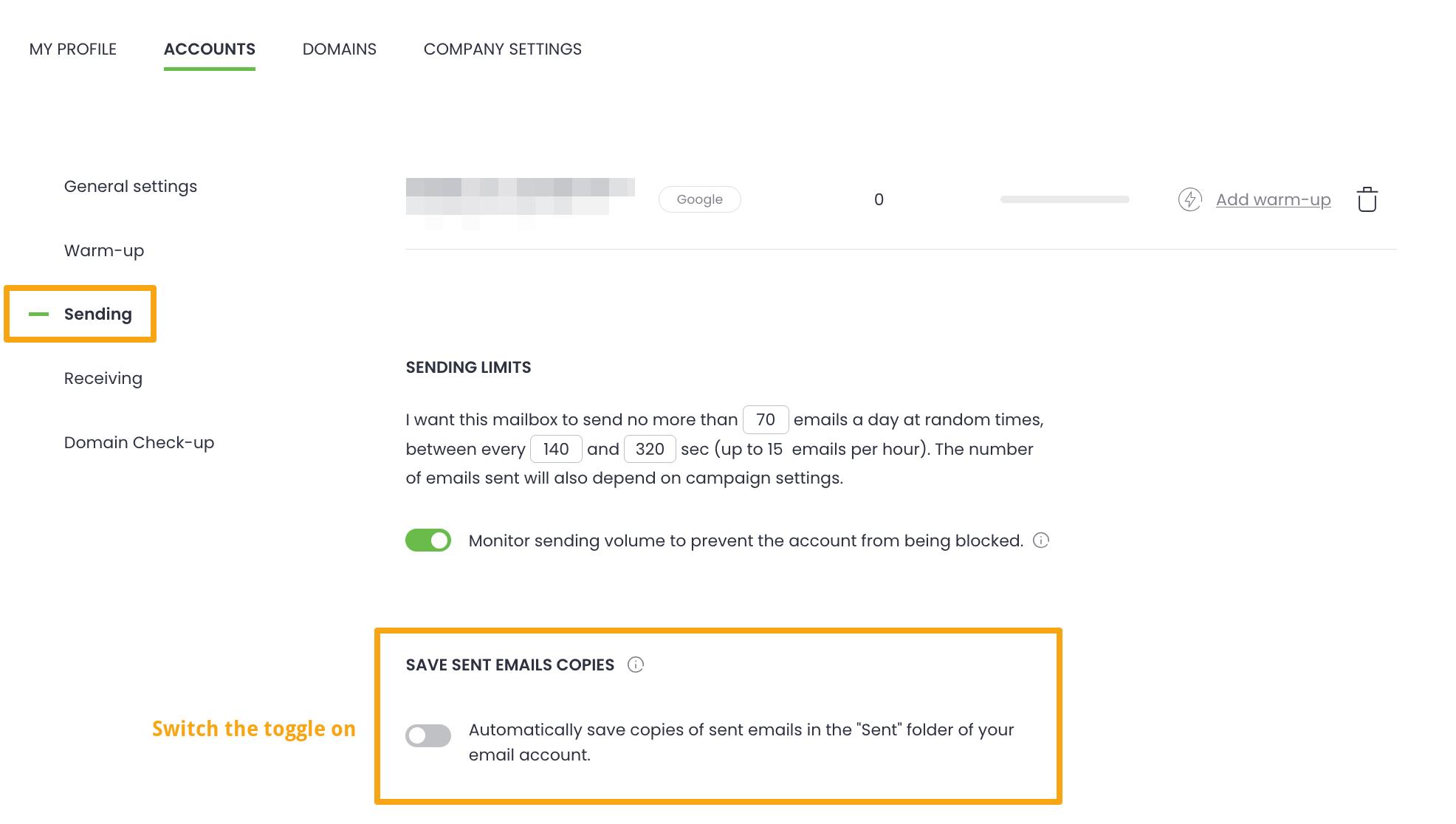This screenshot has height=824, width=1456.
Task: Switch on save sent email copies toggle
Action: pos(428,735)
